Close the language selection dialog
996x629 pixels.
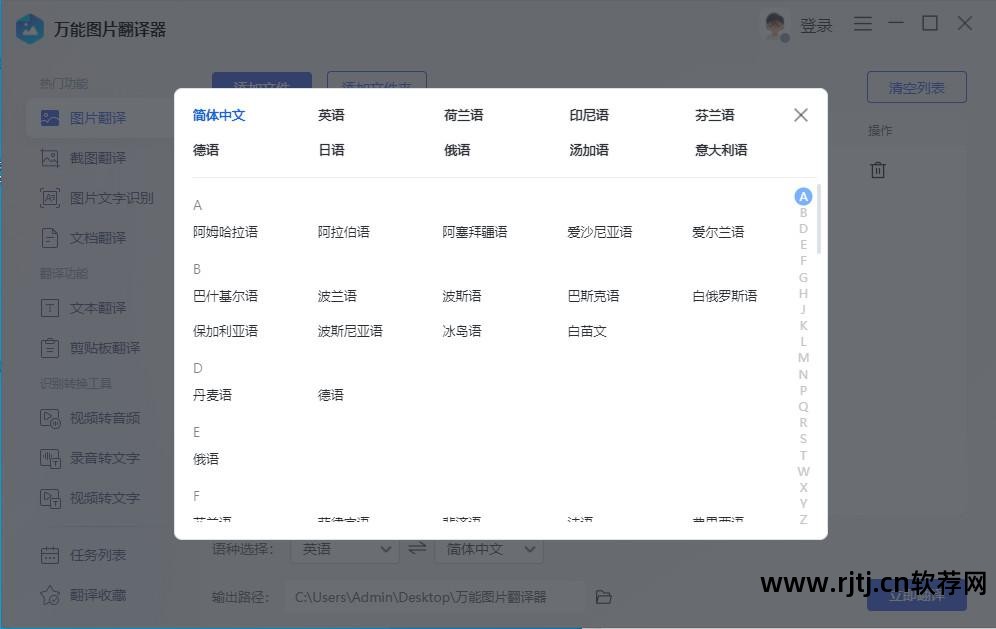tap(800, 115)
